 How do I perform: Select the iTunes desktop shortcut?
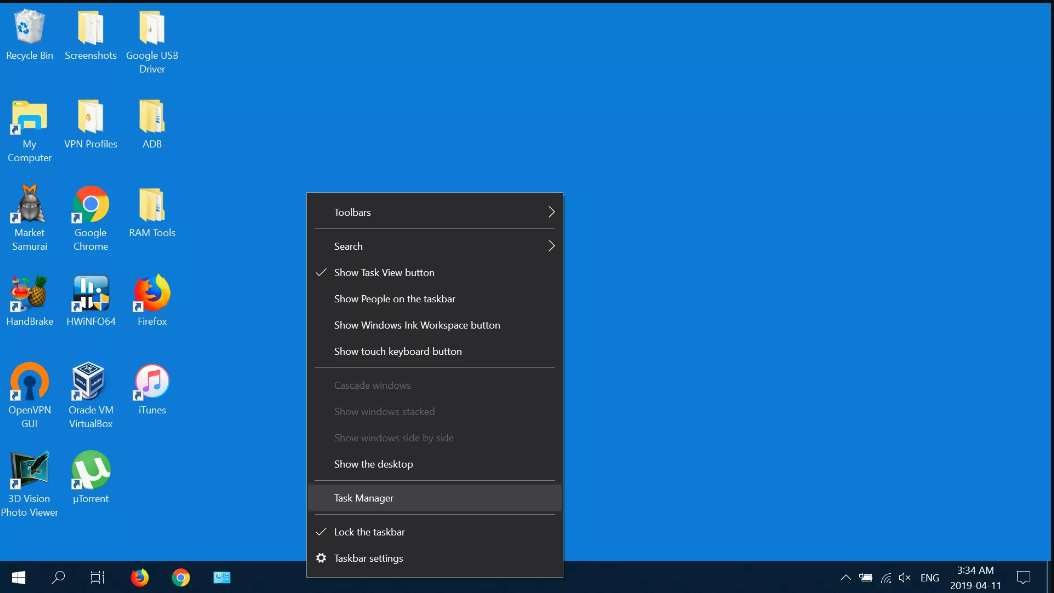(x=152, y=390)
